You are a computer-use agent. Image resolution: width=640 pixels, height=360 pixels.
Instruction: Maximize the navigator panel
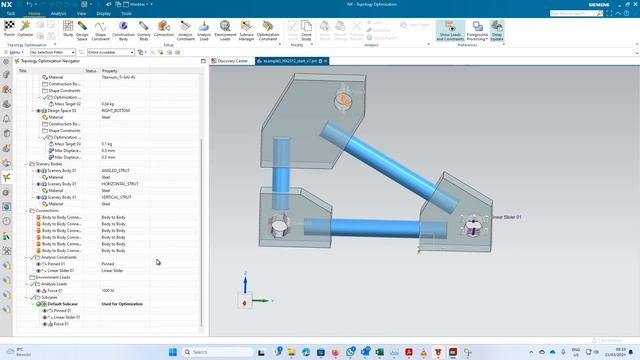(x=203, y=61)
